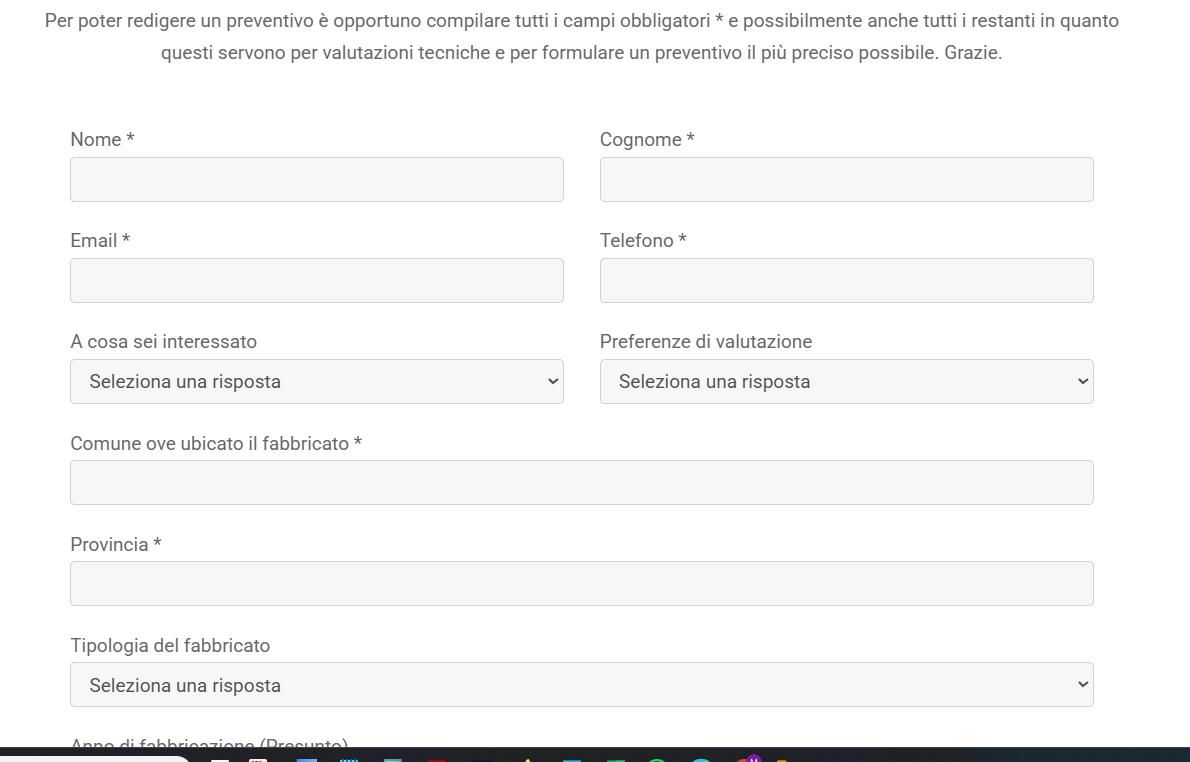
Task: Open the A cosa sei interessato dropdown
Action: [317, 381]
